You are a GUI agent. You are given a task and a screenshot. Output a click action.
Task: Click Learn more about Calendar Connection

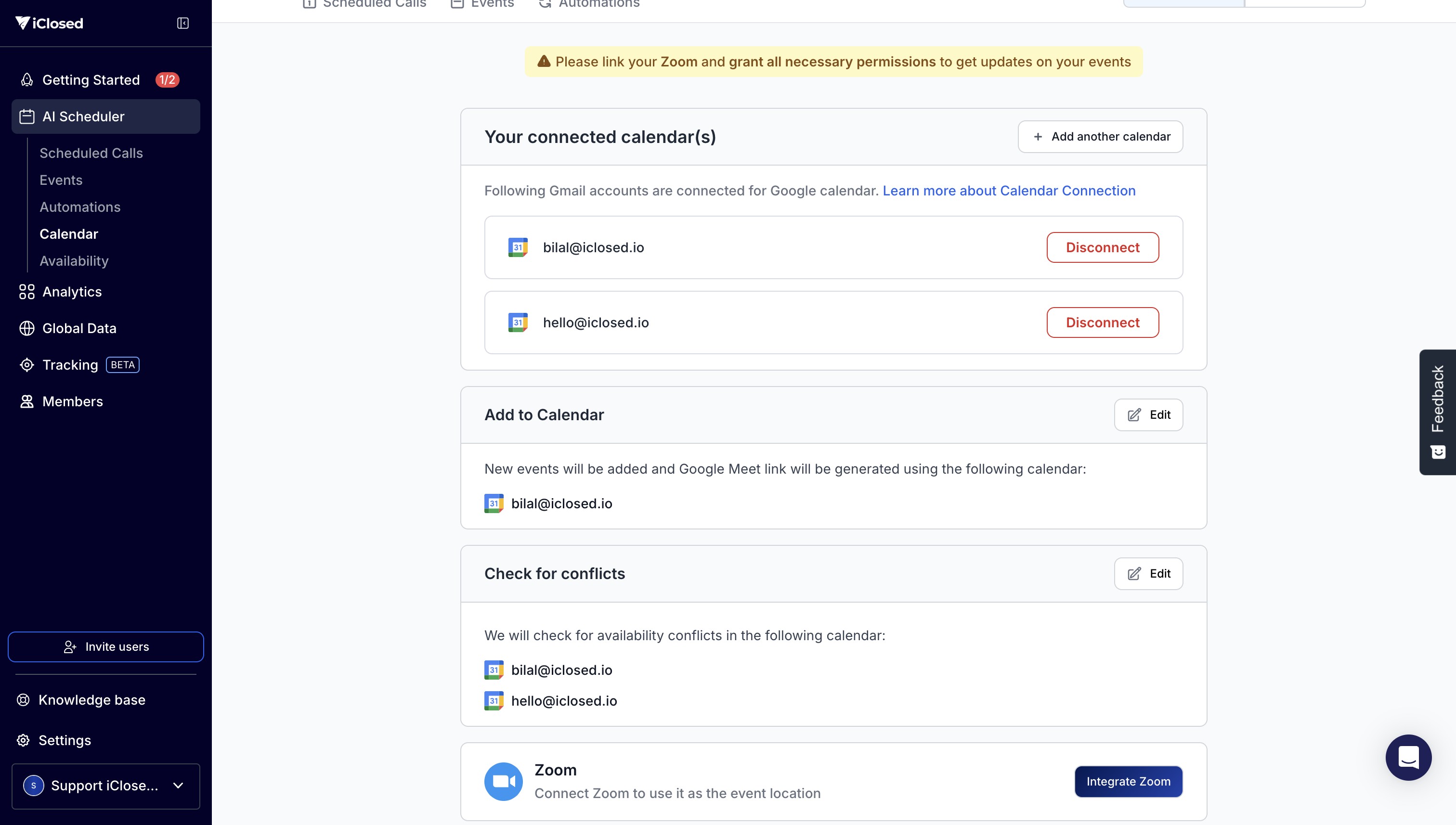coord(1008,191)
